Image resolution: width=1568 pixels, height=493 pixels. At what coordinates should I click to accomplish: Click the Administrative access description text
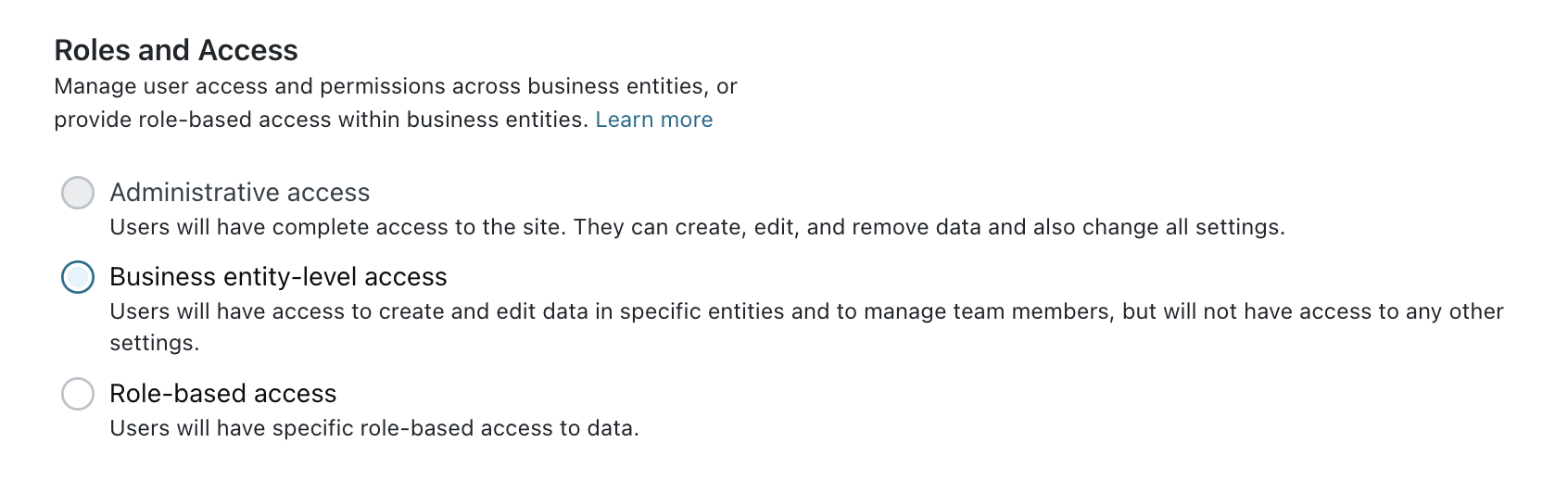tap(697, 227)
